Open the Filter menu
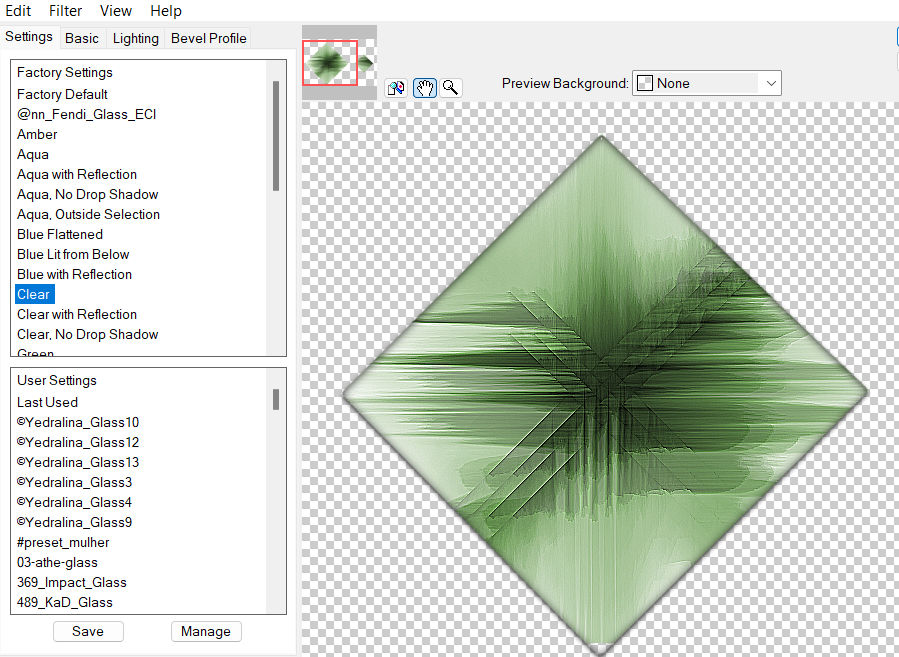This screenshot has height=657, width=899. 65,11
